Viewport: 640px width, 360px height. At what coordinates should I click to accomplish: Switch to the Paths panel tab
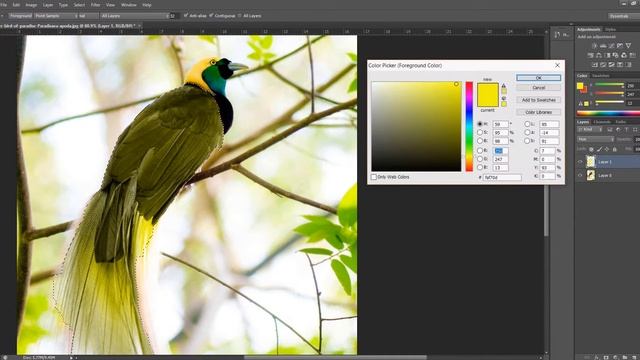(x=621, y=122)
